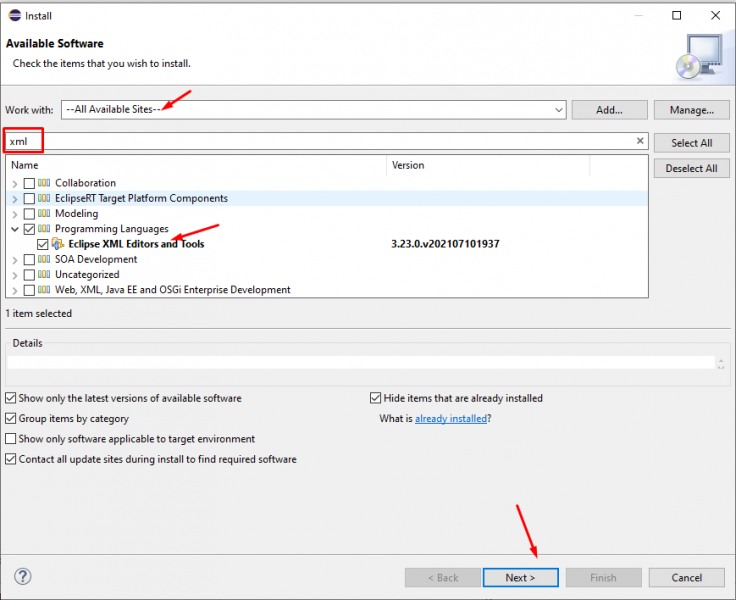Uncheck Eclipse XML Editors and Tools checkbox
Image resolution: width=736 pixels, height=600 pixels.
(x=43, y=244)
